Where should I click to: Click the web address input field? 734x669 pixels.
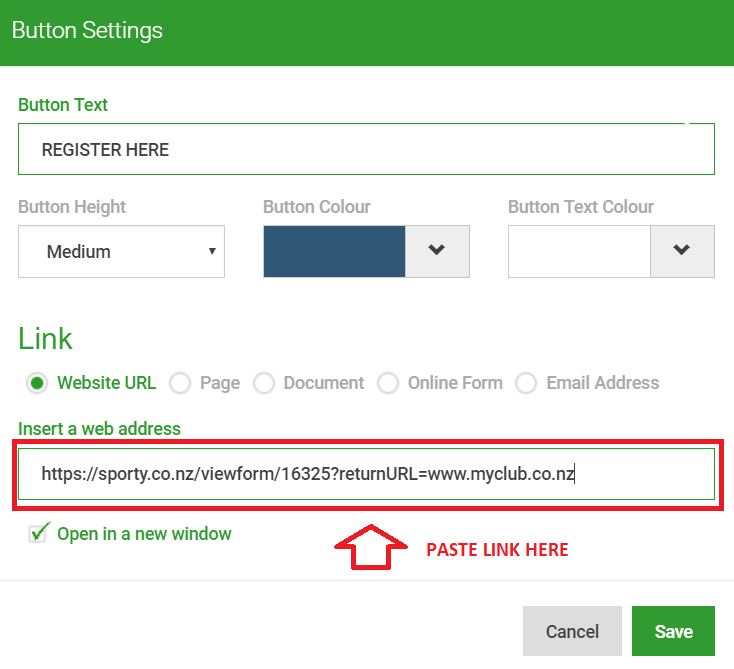pyautogui.click(x=366, y=474)
